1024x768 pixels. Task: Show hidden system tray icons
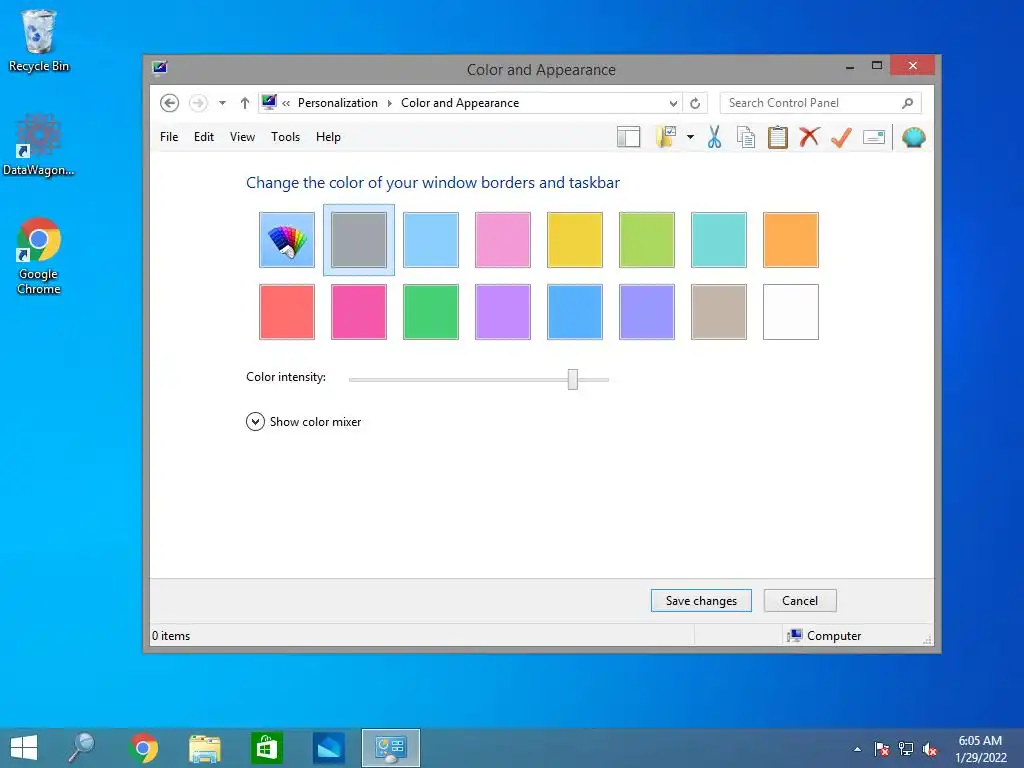857,749
